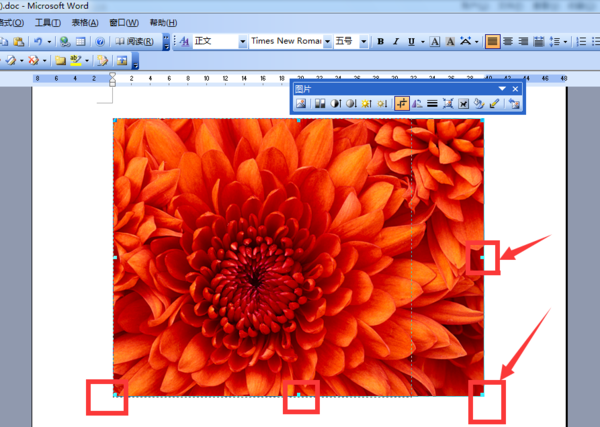Expand reviewing toolbar options

135,61
